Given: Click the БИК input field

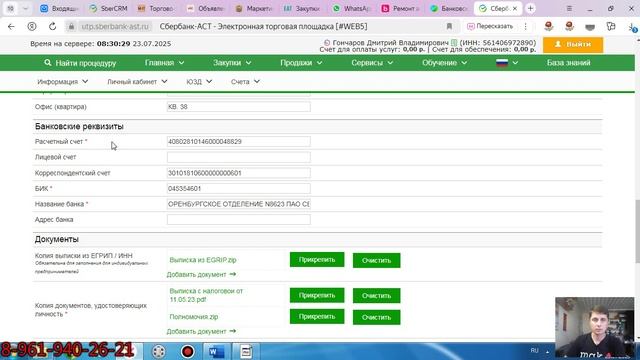Looking at the screenshot, I should pyautogui.click(x=239, y=189).
